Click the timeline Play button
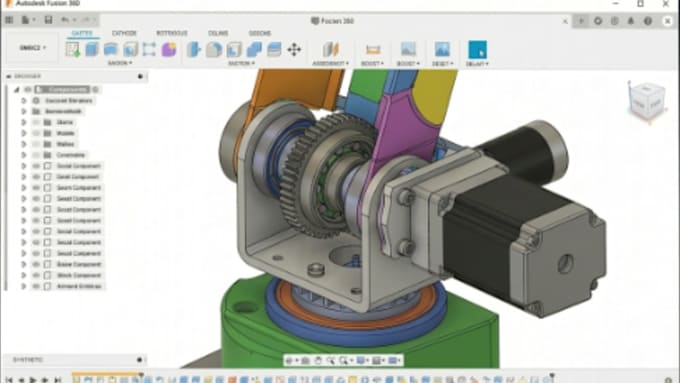 point(33,380)
